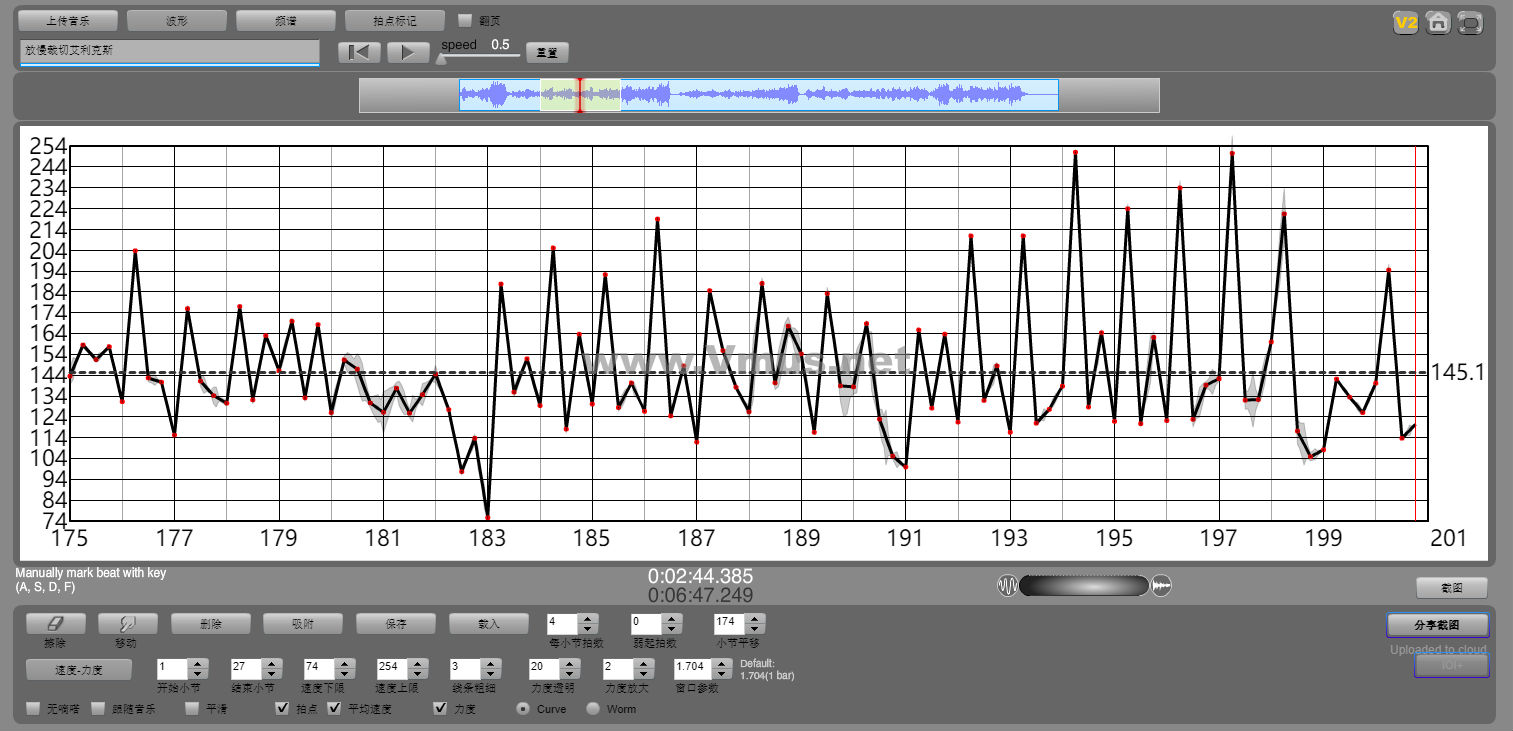Uncheck the 平均速度 checkbox
The height and width of the screenshot is (731, 1513).
pos(335,709)
